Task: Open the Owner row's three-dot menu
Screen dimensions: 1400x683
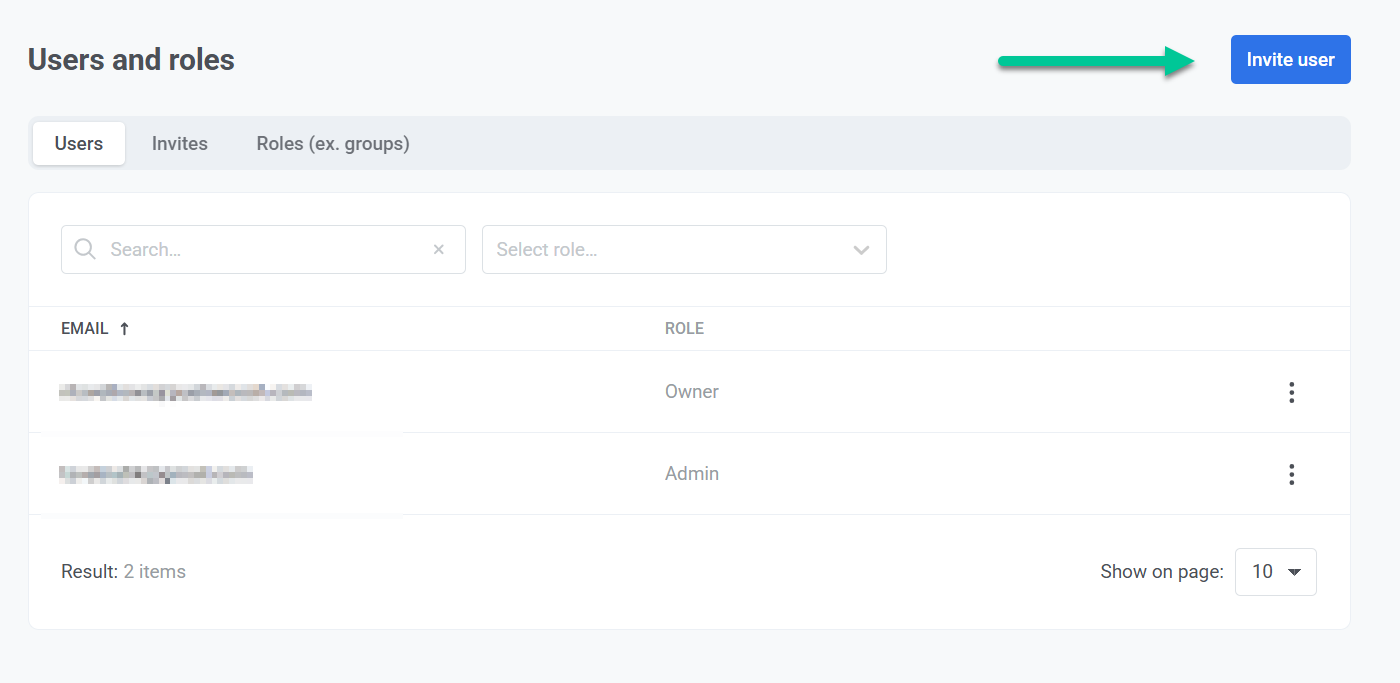Action: [x=1291, y=392]
